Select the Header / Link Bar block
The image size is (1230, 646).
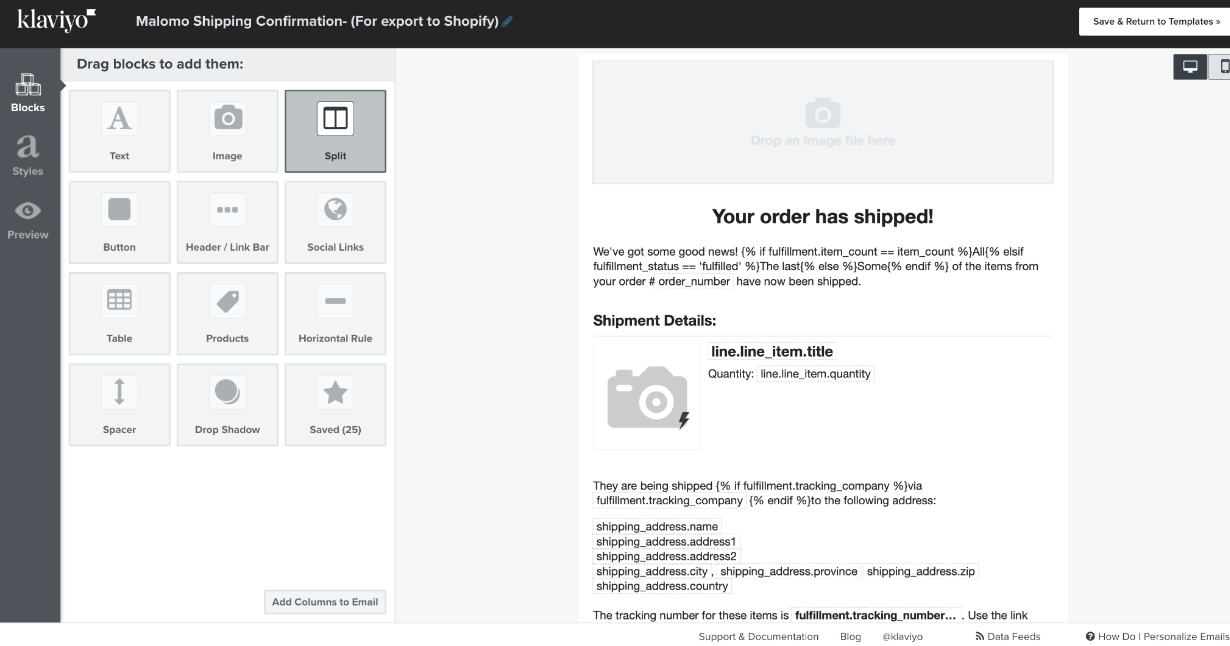click(227, 222)
